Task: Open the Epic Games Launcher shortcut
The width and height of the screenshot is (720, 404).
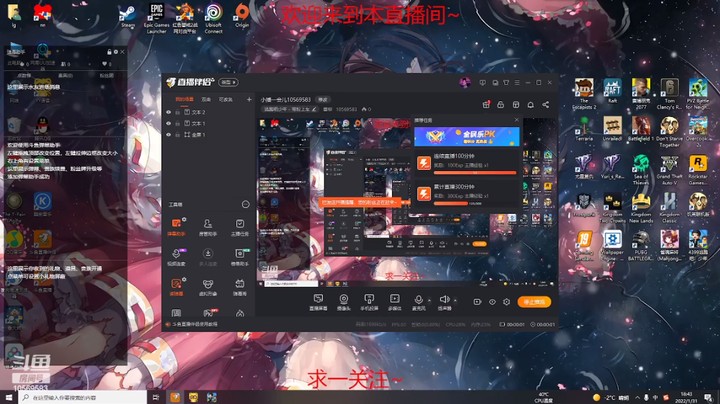Action: 157,18
